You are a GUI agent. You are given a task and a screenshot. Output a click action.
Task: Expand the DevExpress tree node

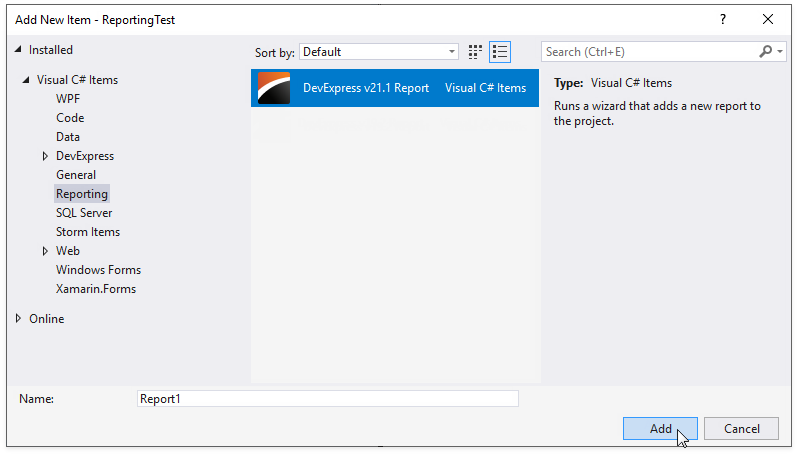(45, 156)
